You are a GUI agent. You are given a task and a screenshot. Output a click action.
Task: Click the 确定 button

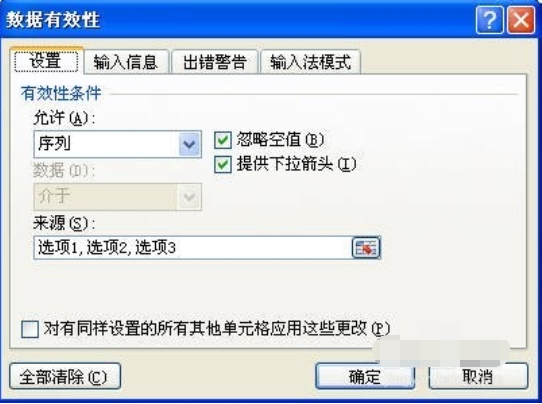pos(365,376)
